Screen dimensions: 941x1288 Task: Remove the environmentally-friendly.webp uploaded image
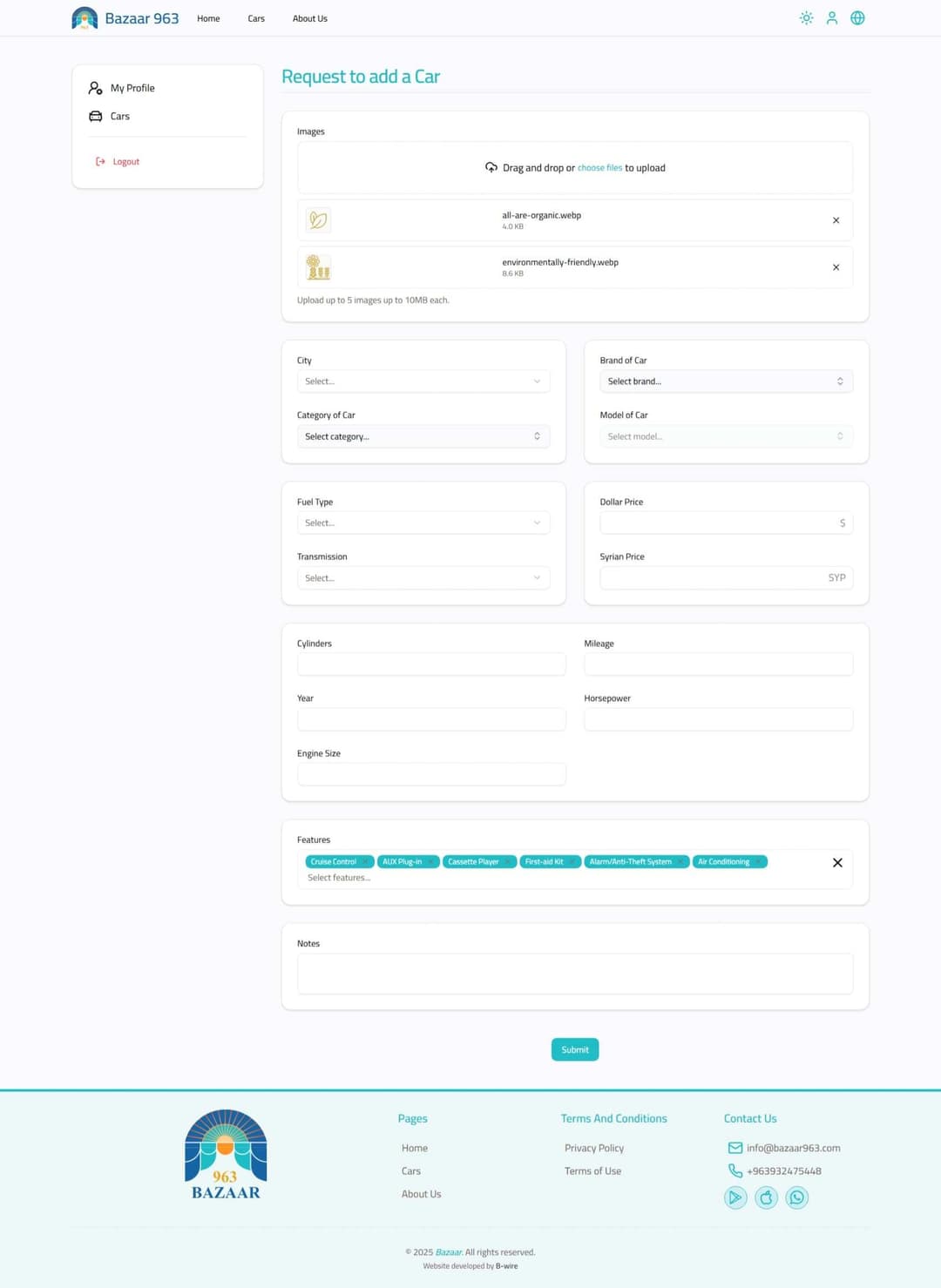click(836, 267)
